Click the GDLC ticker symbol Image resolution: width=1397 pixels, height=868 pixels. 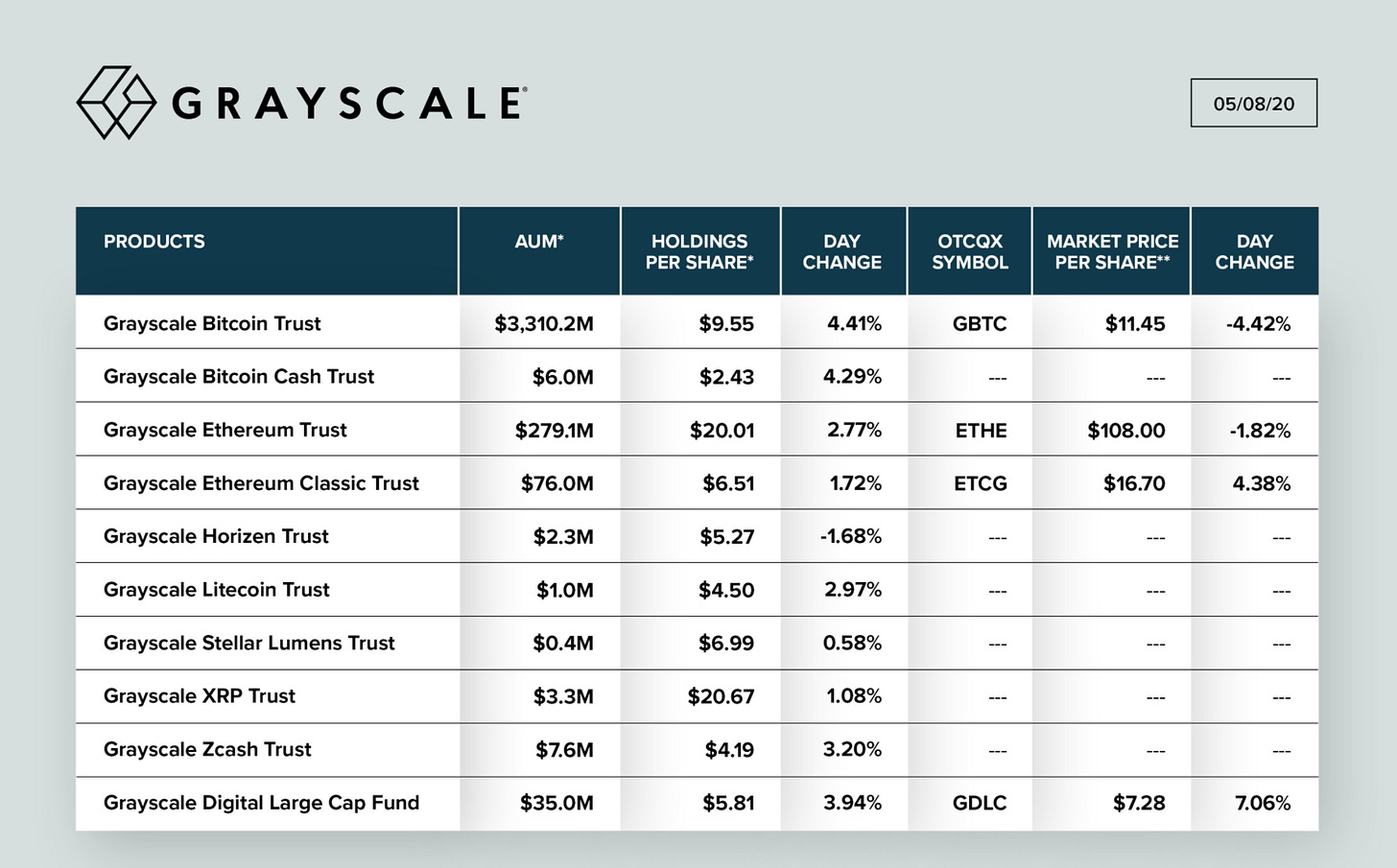click(980, 803)
